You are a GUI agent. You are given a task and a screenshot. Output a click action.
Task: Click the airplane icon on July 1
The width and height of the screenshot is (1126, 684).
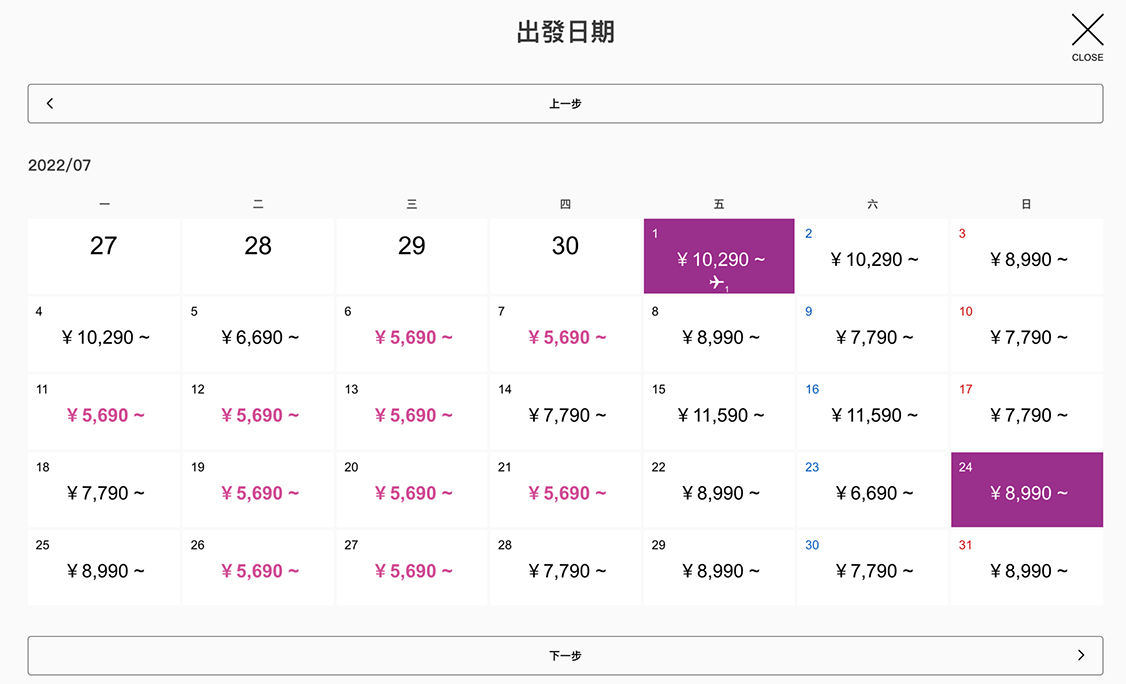pos(717,283)
